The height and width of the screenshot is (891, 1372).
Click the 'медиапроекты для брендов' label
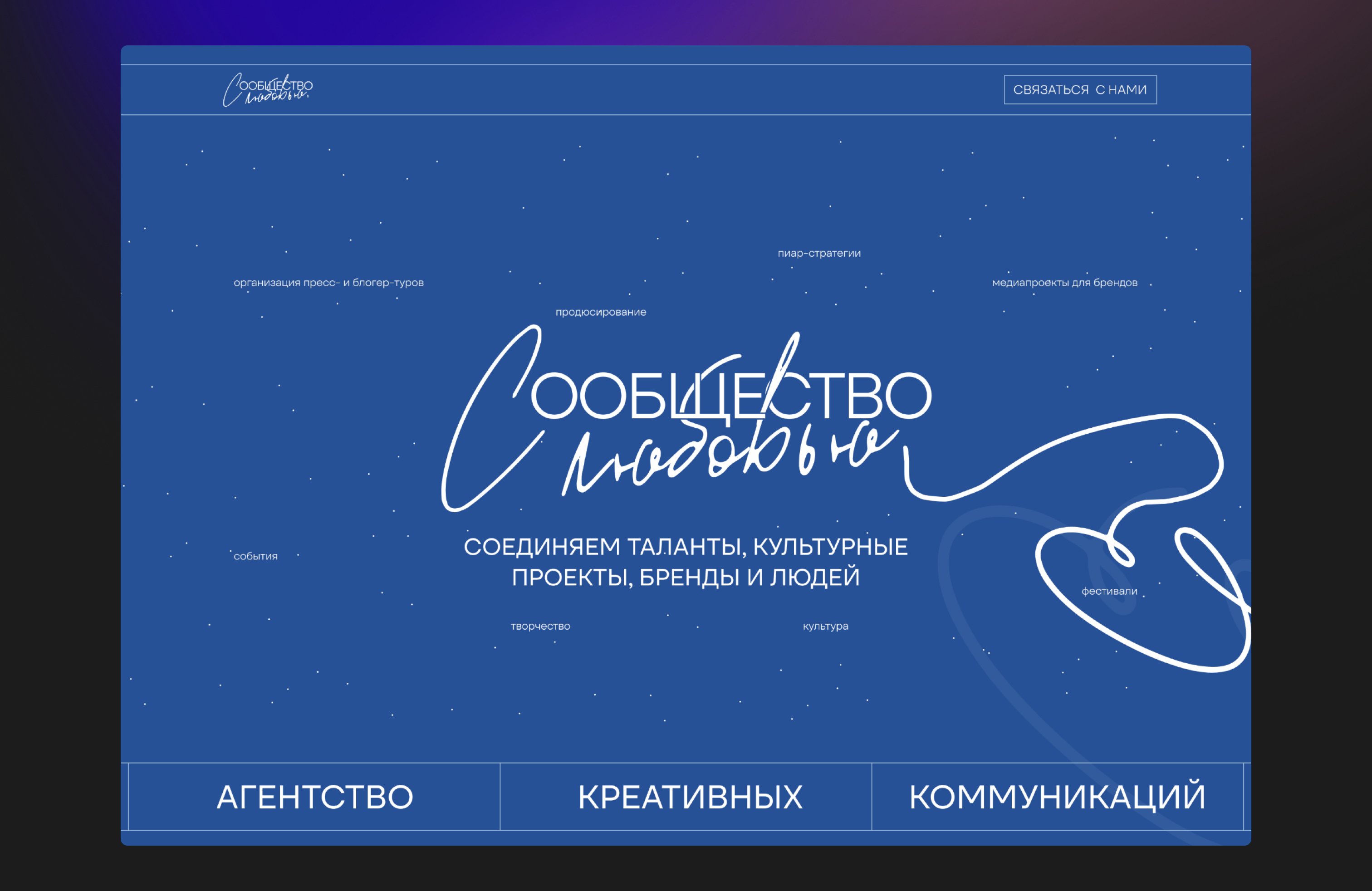coord(1064,283)
